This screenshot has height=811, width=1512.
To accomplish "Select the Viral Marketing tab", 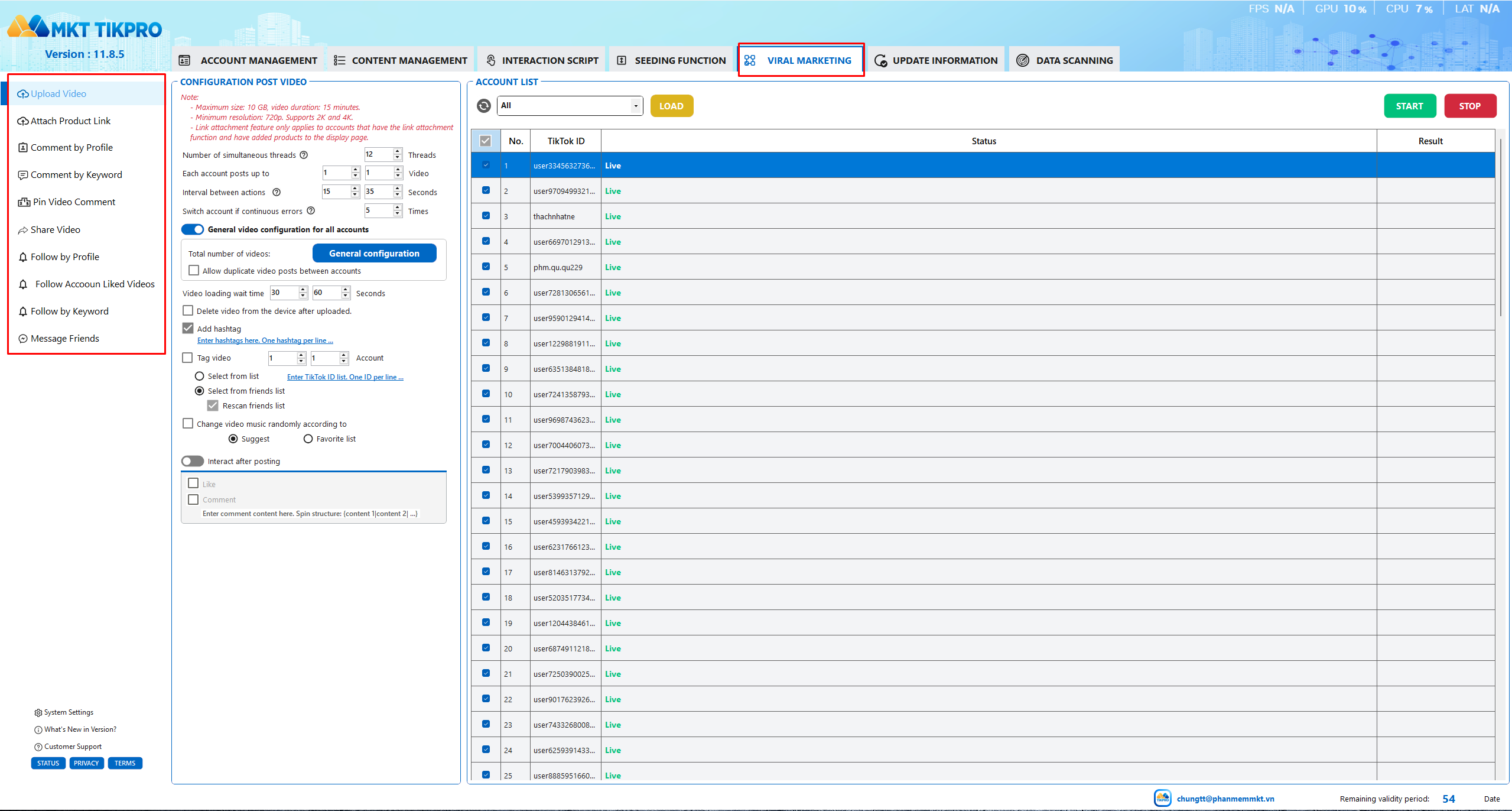I will [x=801, y=60].
